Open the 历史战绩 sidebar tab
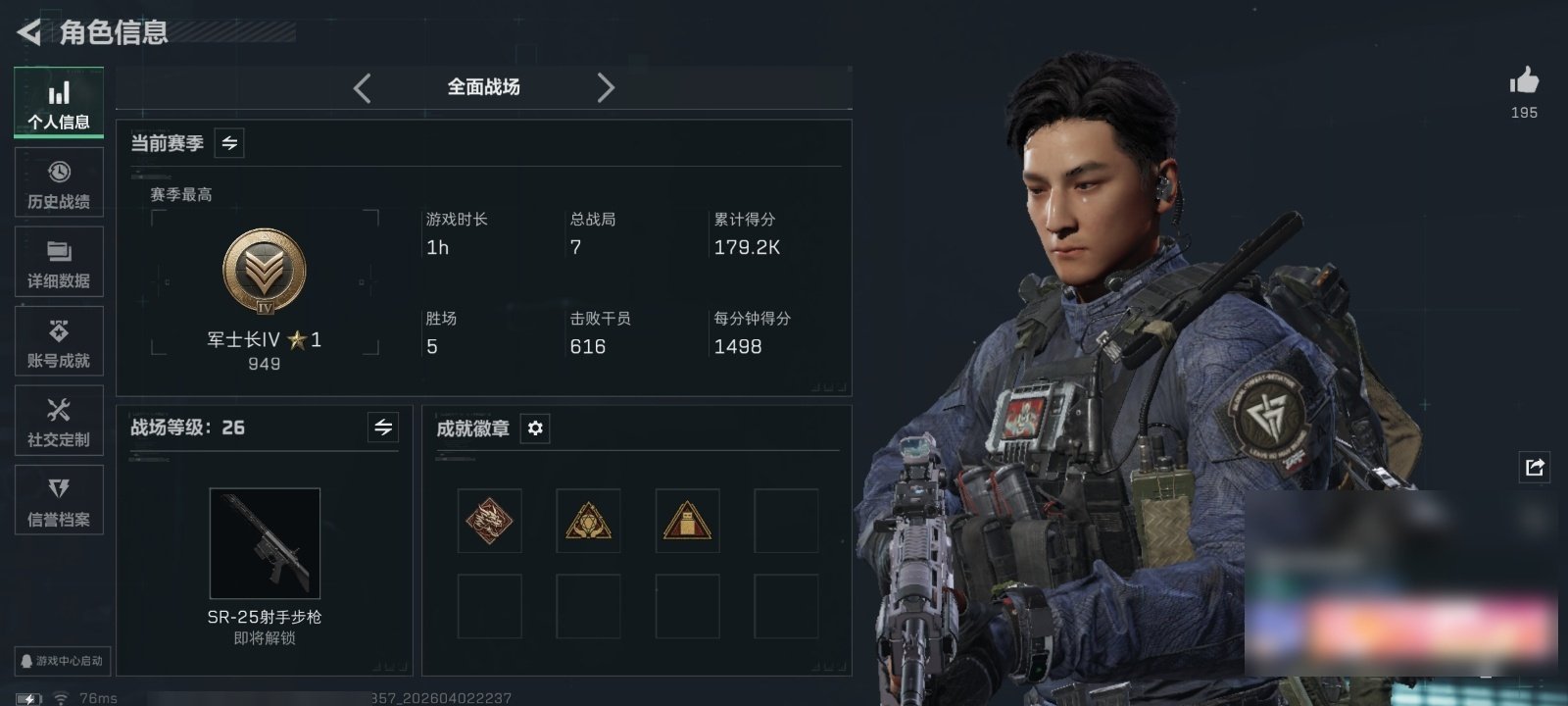This screenshot has width=1568, height=706. click(x=59, y=182)
